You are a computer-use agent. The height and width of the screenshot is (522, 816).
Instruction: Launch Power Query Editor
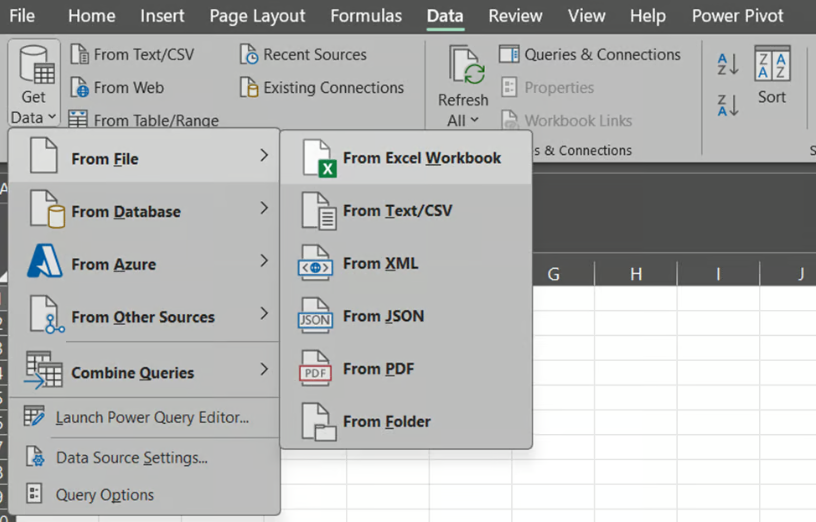152,418
